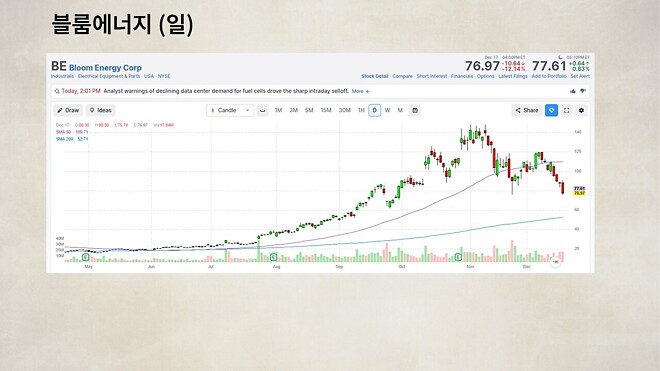The width and height of the screenshot is (660, 371).
Task: Click the earnings E marker near Aug
Action: point(274,257)
